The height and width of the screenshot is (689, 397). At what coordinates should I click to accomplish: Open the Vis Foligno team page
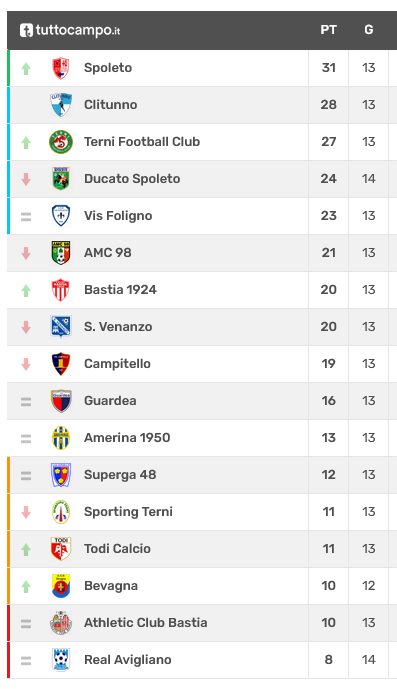pyautogui.click(x=118, y=216)
